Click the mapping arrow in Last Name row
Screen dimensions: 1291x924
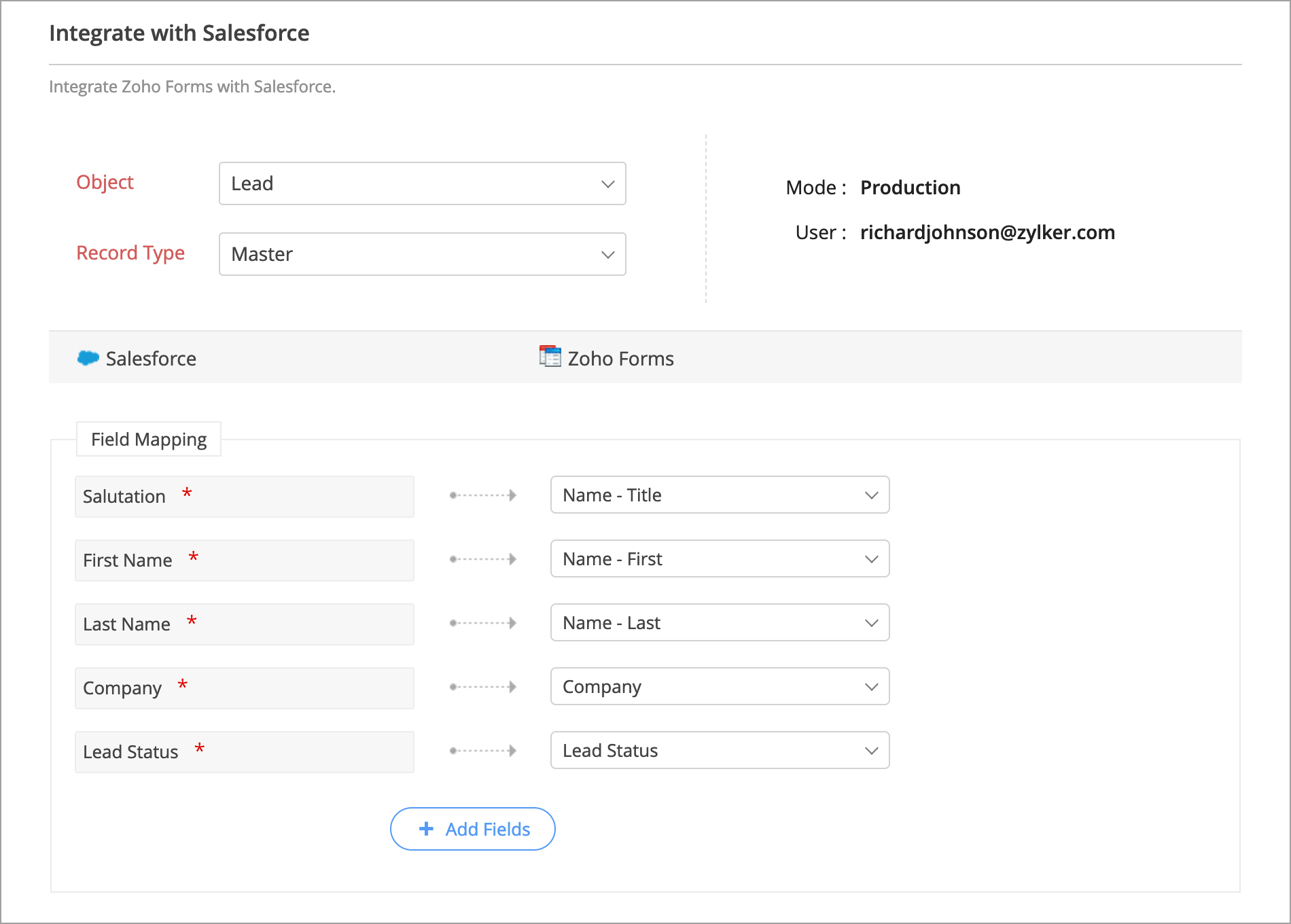pos(483,623)
